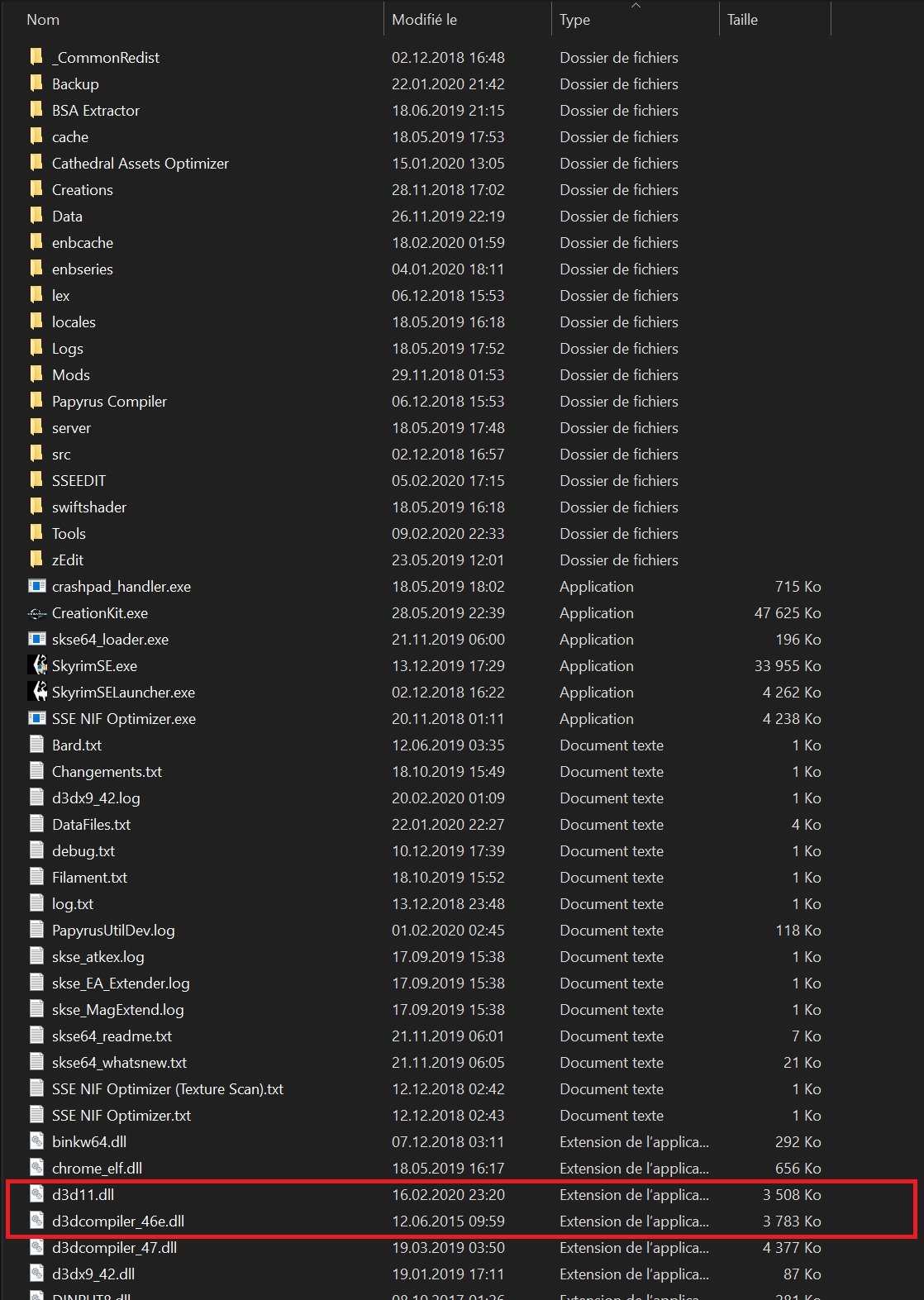Viewport: 924px width, 1300px height.
Task: Select the DataFiles.txt file name
Action: pyautogui.click(x=91, y=824)
